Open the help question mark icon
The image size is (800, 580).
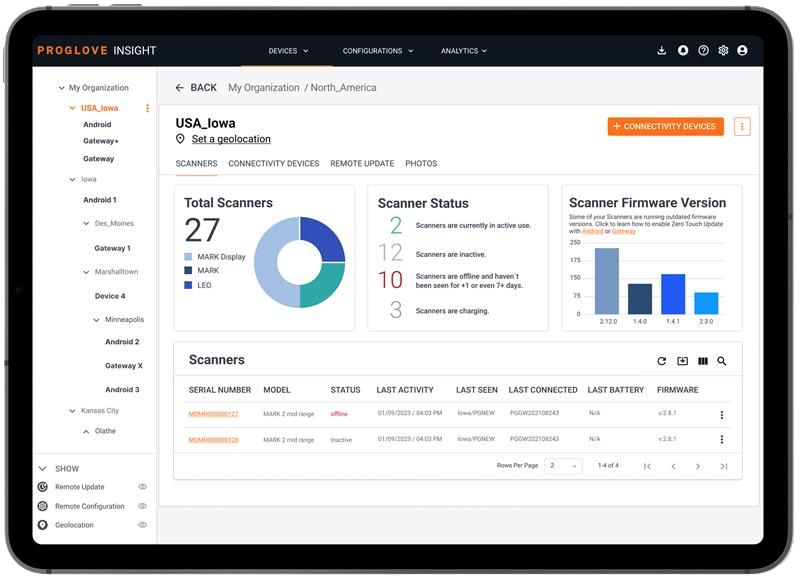703,50
